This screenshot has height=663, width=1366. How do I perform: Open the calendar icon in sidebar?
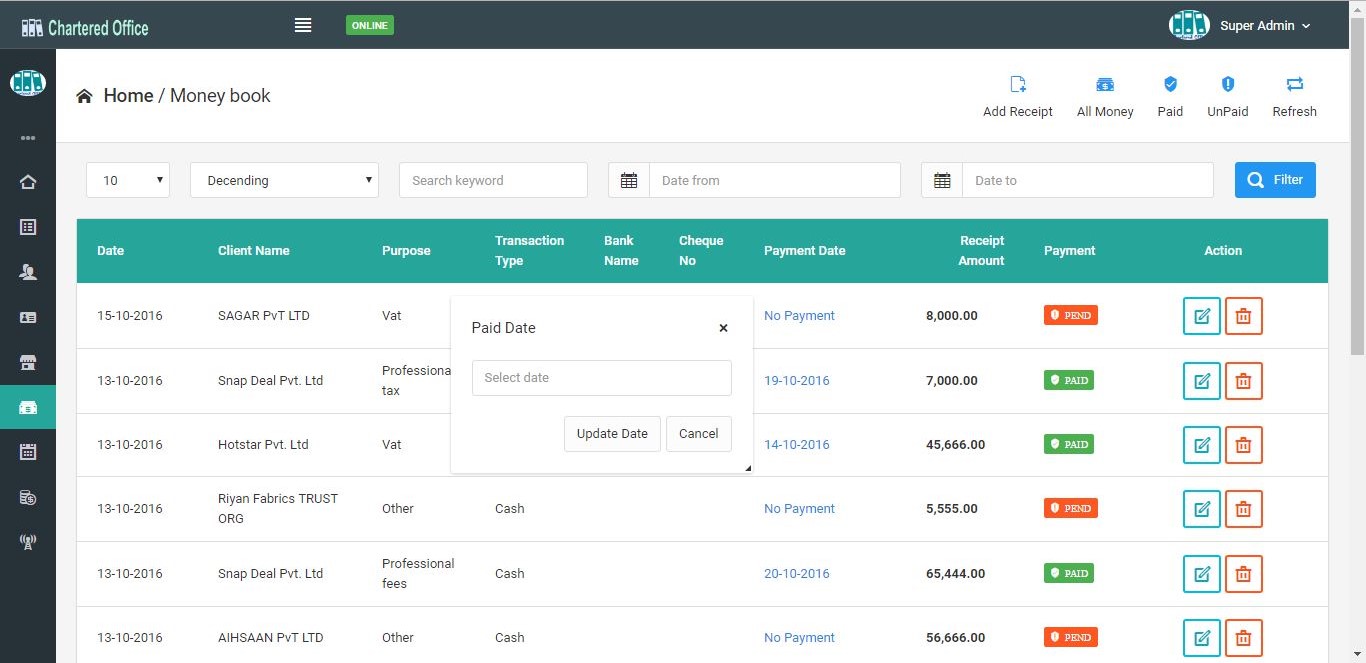pos(28,452)
